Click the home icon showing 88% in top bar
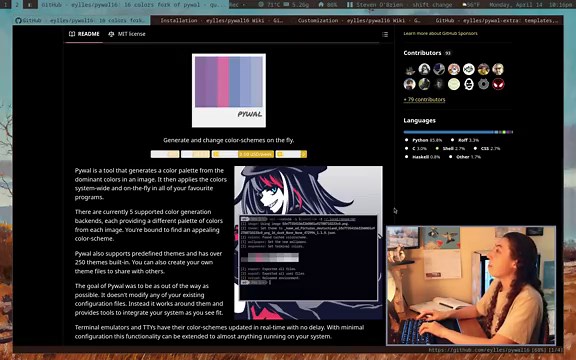 click(x=321, y=5)
